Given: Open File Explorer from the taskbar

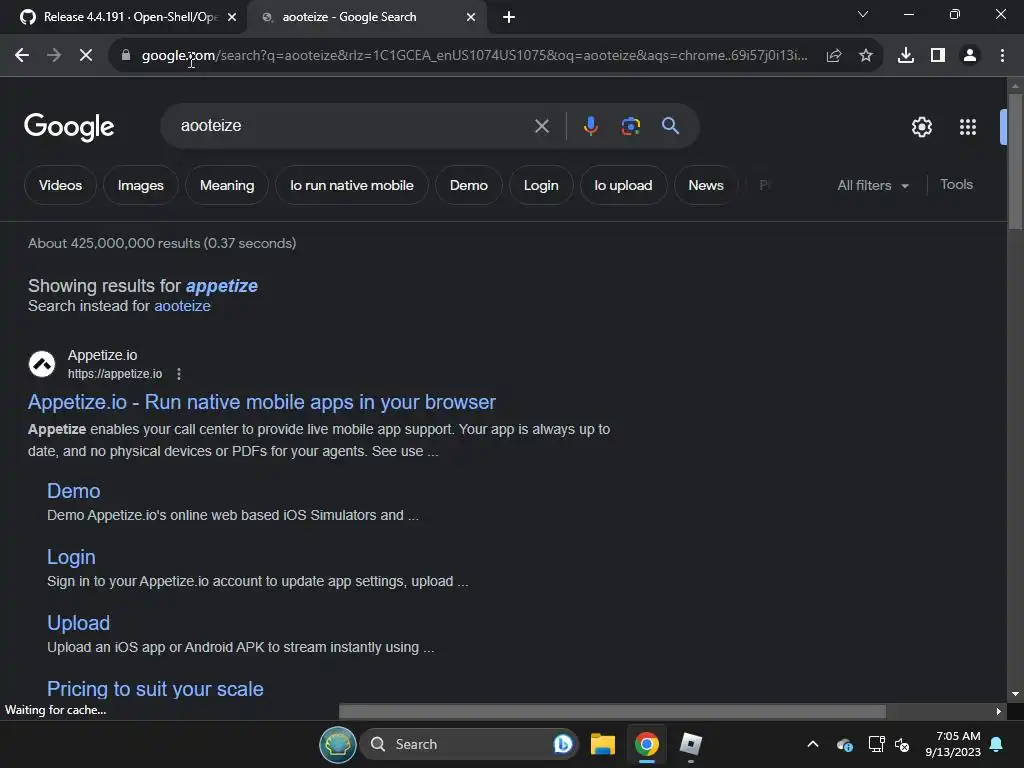Looking at the screenshot, I should click(603, 744).
